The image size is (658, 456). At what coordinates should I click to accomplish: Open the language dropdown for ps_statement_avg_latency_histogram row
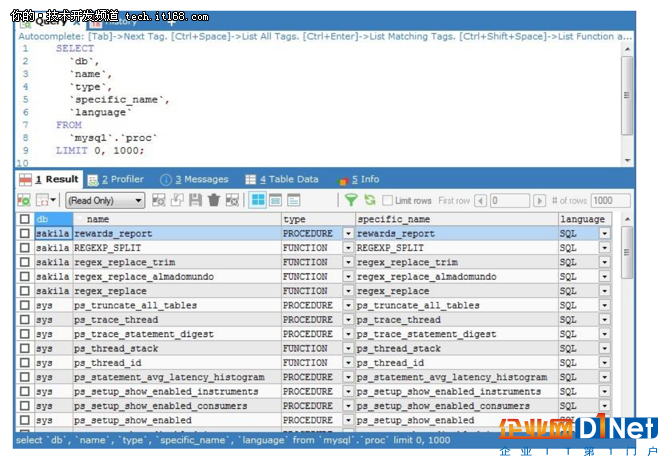click(604, 377)
